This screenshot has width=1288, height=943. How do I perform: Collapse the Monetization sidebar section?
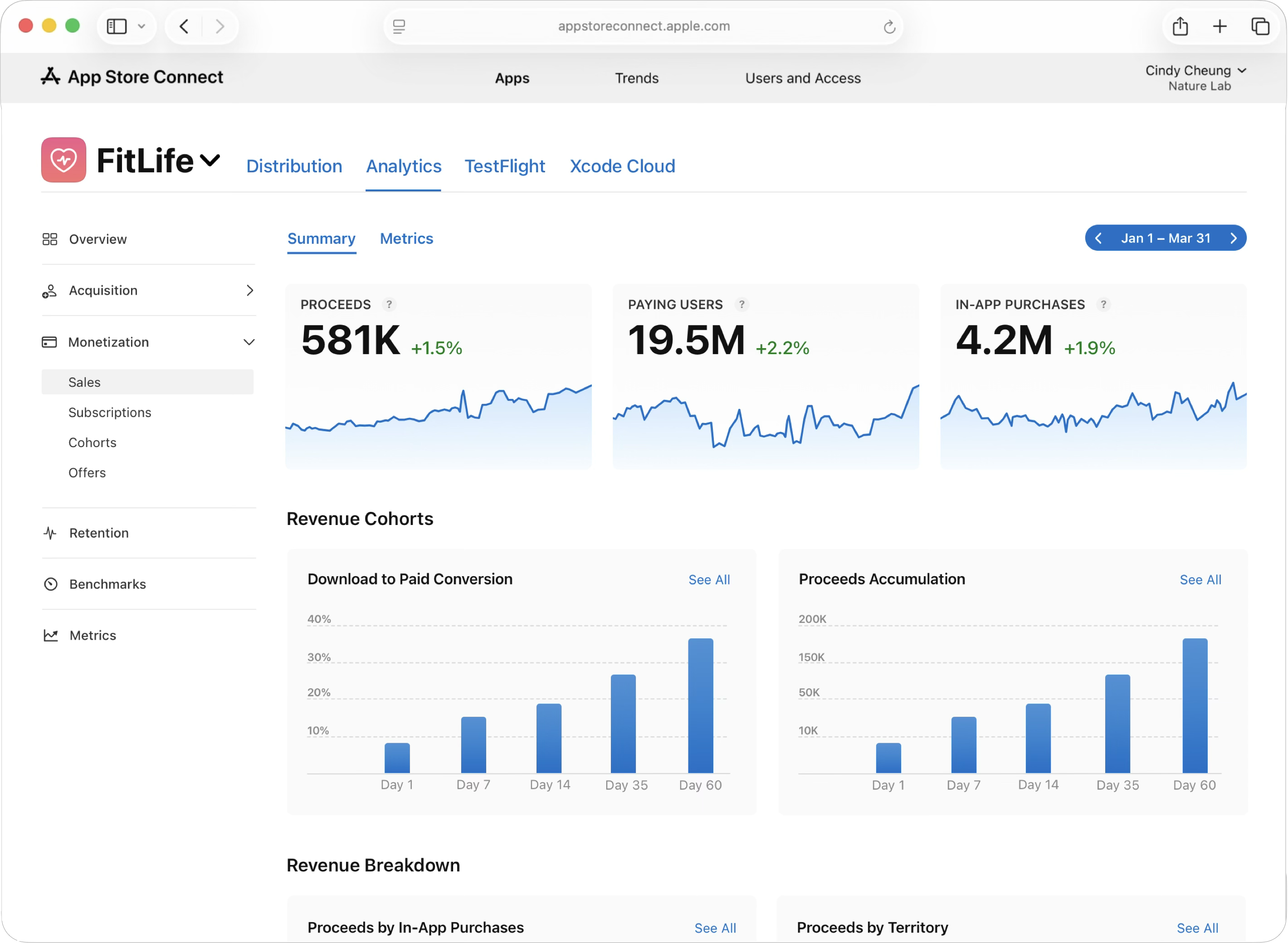249,342
